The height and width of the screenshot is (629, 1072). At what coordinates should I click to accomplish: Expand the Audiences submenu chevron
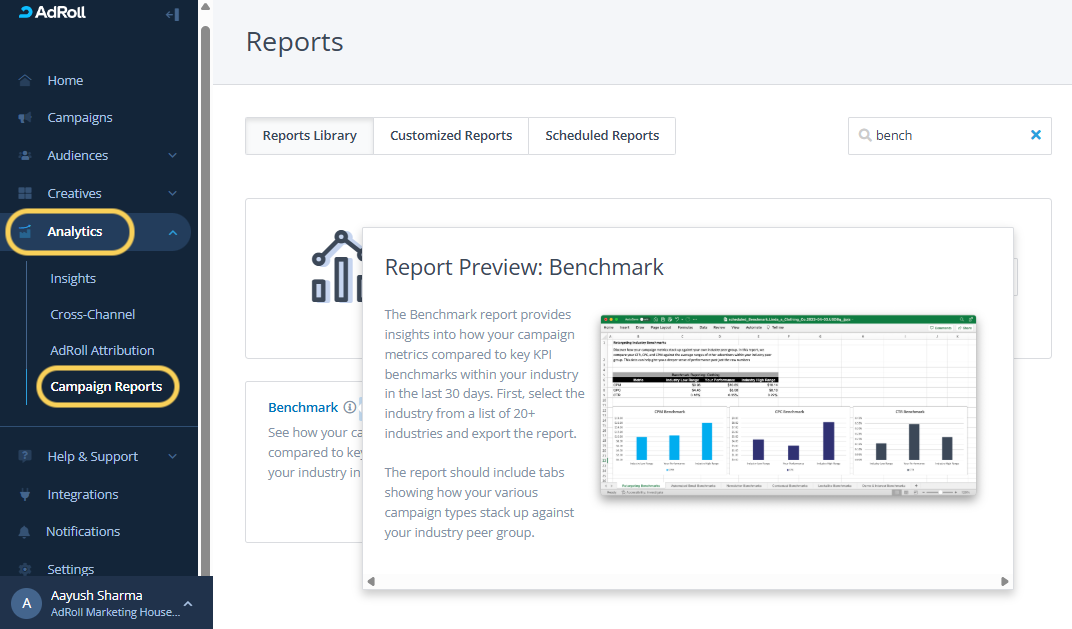point(172,156)
